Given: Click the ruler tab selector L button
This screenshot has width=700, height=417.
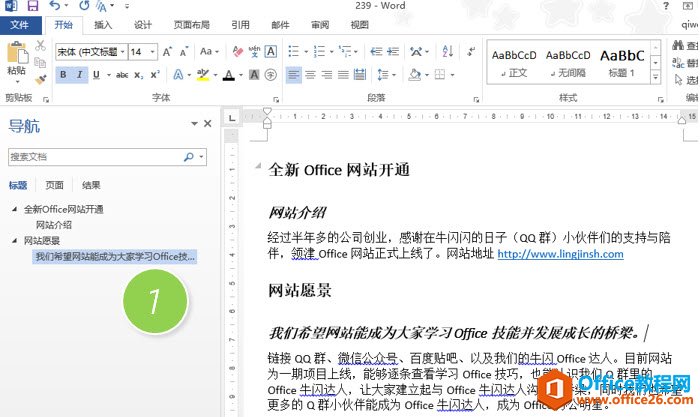Looking at the screenshot, I should (231, 118).
